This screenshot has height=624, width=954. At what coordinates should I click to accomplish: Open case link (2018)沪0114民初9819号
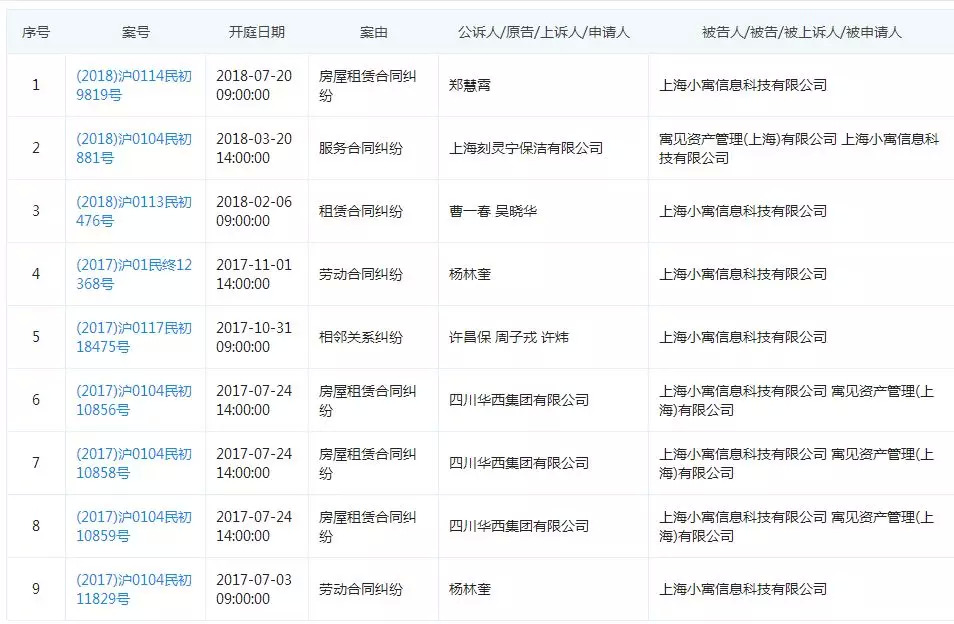[x=134, y=85]
